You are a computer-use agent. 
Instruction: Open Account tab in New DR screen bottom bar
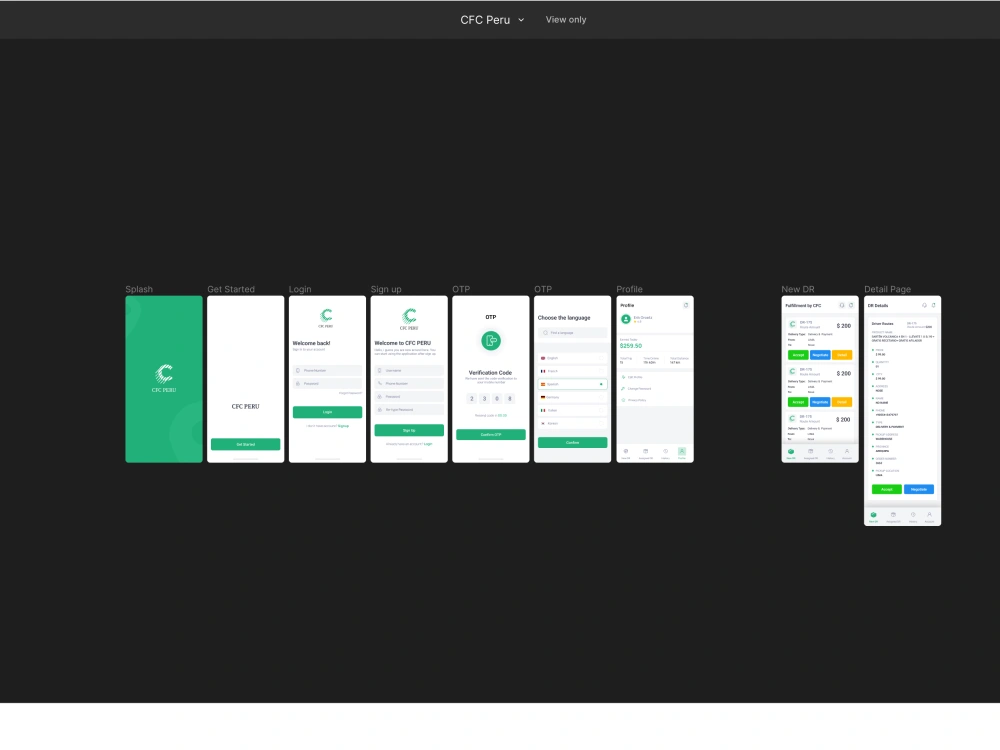coord(847,453)
